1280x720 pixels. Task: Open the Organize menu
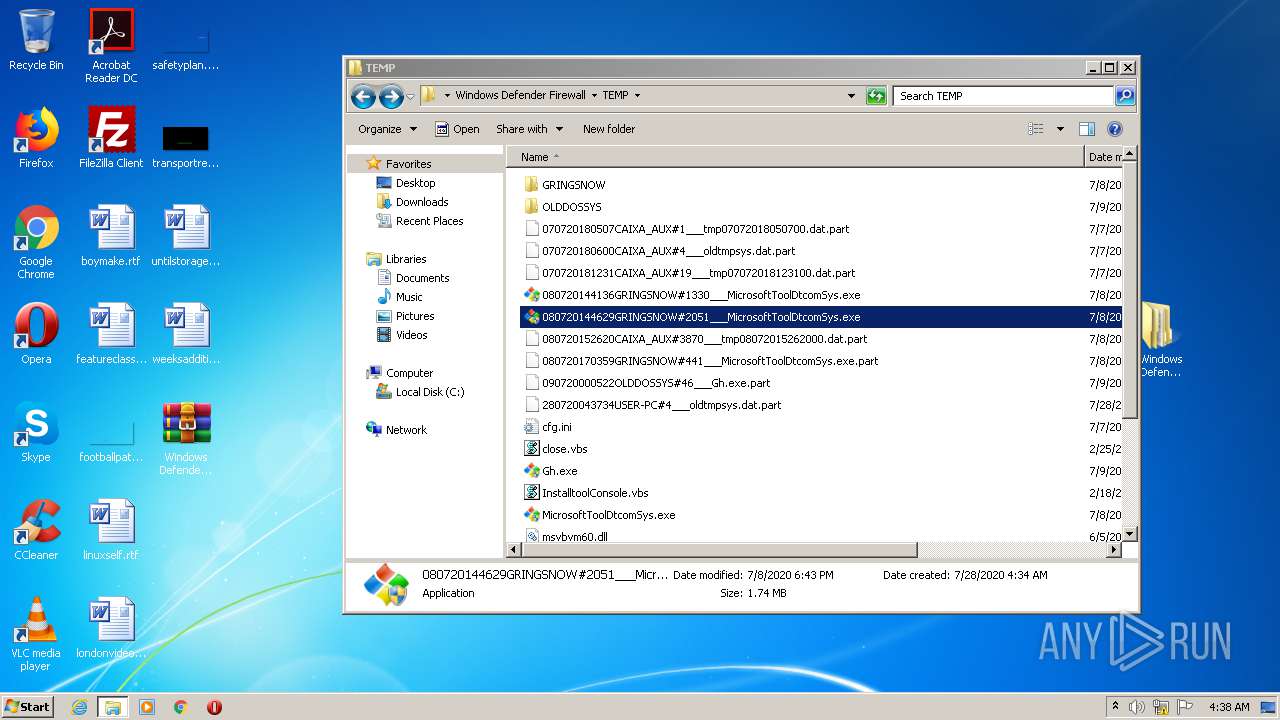click(x=387, y=129)
